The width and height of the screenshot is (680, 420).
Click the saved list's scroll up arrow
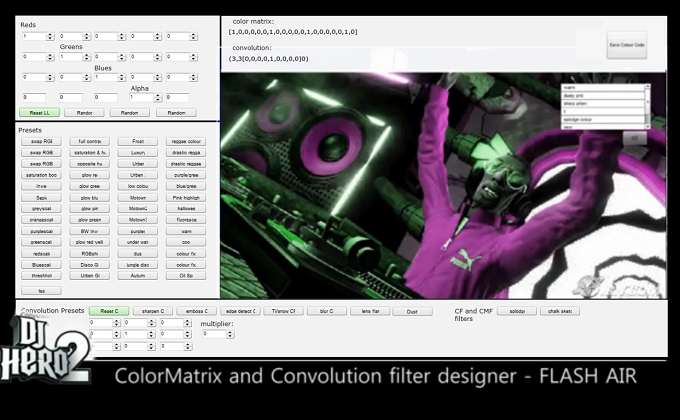[648, 86]
